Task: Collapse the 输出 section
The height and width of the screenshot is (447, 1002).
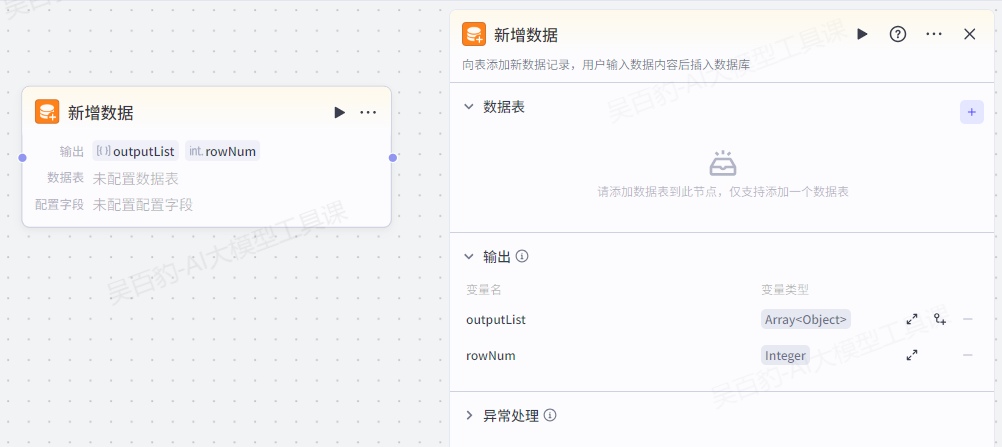Action: pyautogui.click(x=469, y=256)
